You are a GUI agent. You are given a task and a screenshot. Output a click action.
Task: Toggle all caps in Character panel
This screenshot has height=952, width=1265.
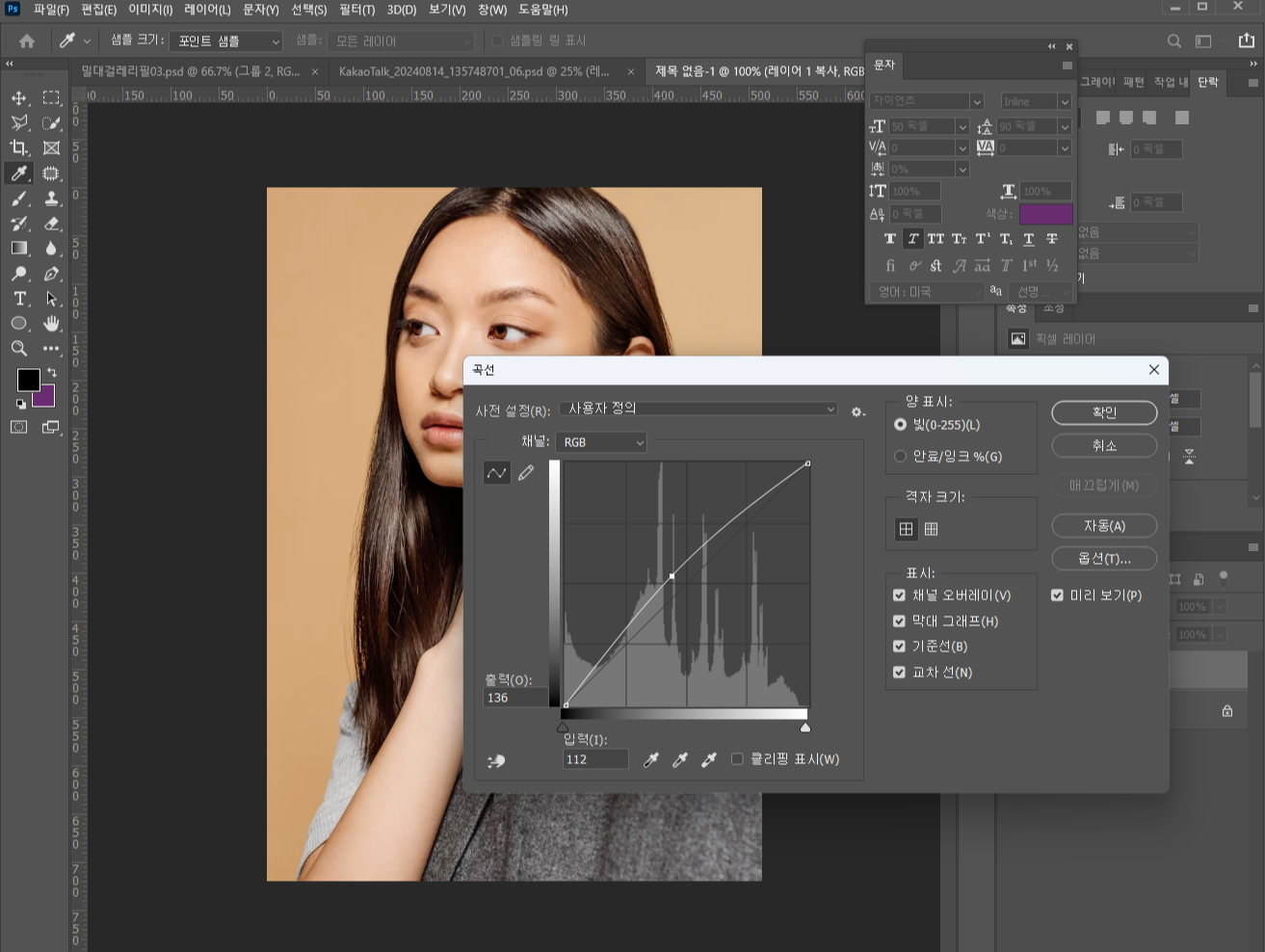pos(936,239)
